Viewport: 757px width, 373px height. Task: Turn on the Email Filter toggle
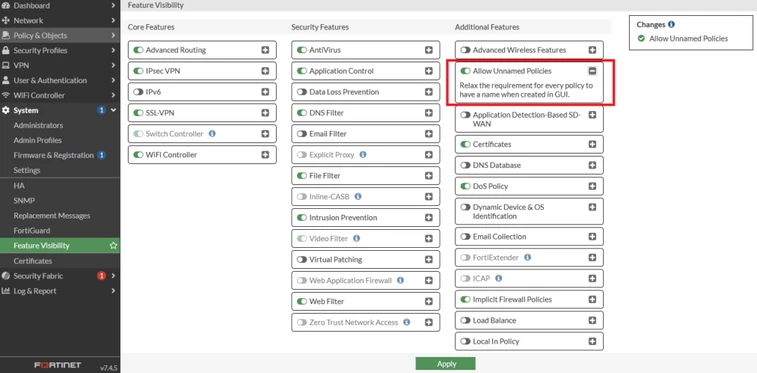[x=302, y=134]
